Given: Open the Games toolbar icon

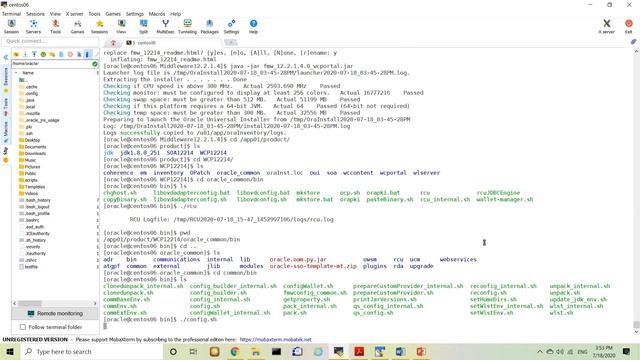Looking at the screenshot, I should (77, 27).
